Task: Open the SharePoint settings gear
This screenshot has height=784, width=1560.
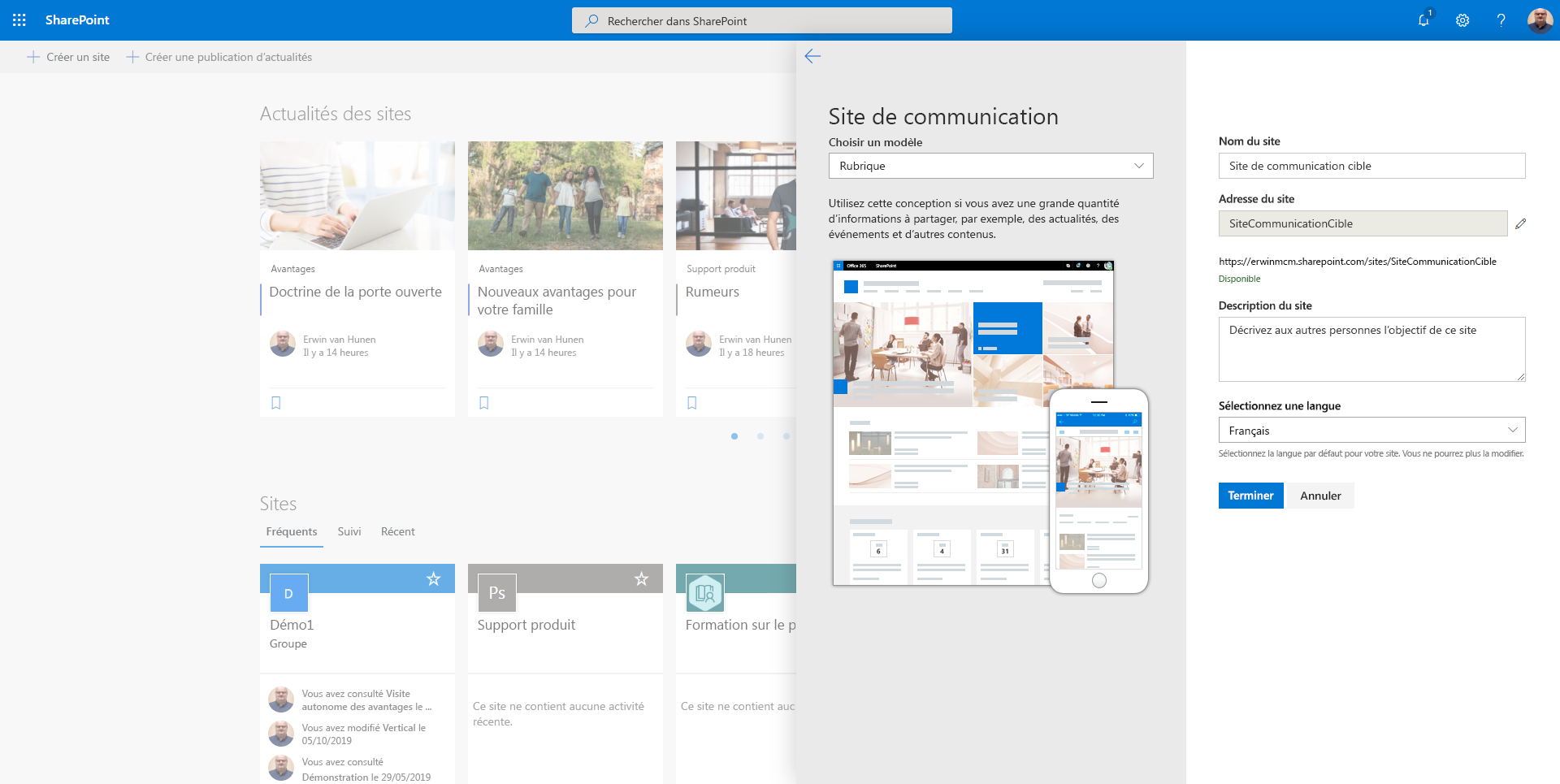Action: coord(1462,19)
